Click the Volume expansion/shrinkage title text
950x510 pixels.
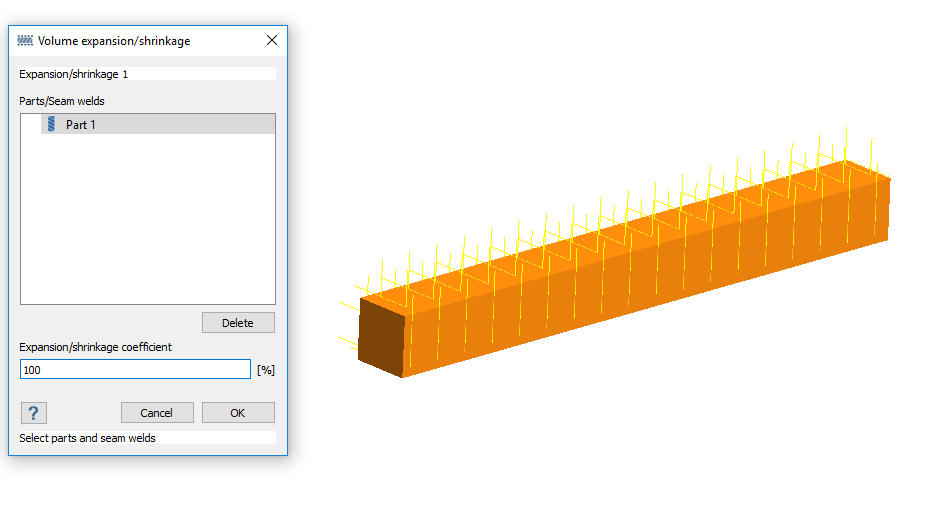pos(114,41)
